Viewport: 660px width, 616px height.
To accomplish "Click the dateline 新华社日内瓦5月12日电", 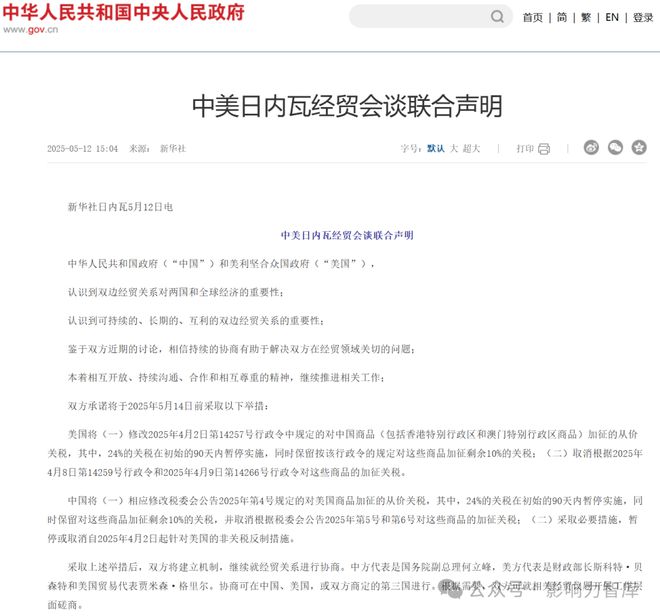I will point(120,207).
